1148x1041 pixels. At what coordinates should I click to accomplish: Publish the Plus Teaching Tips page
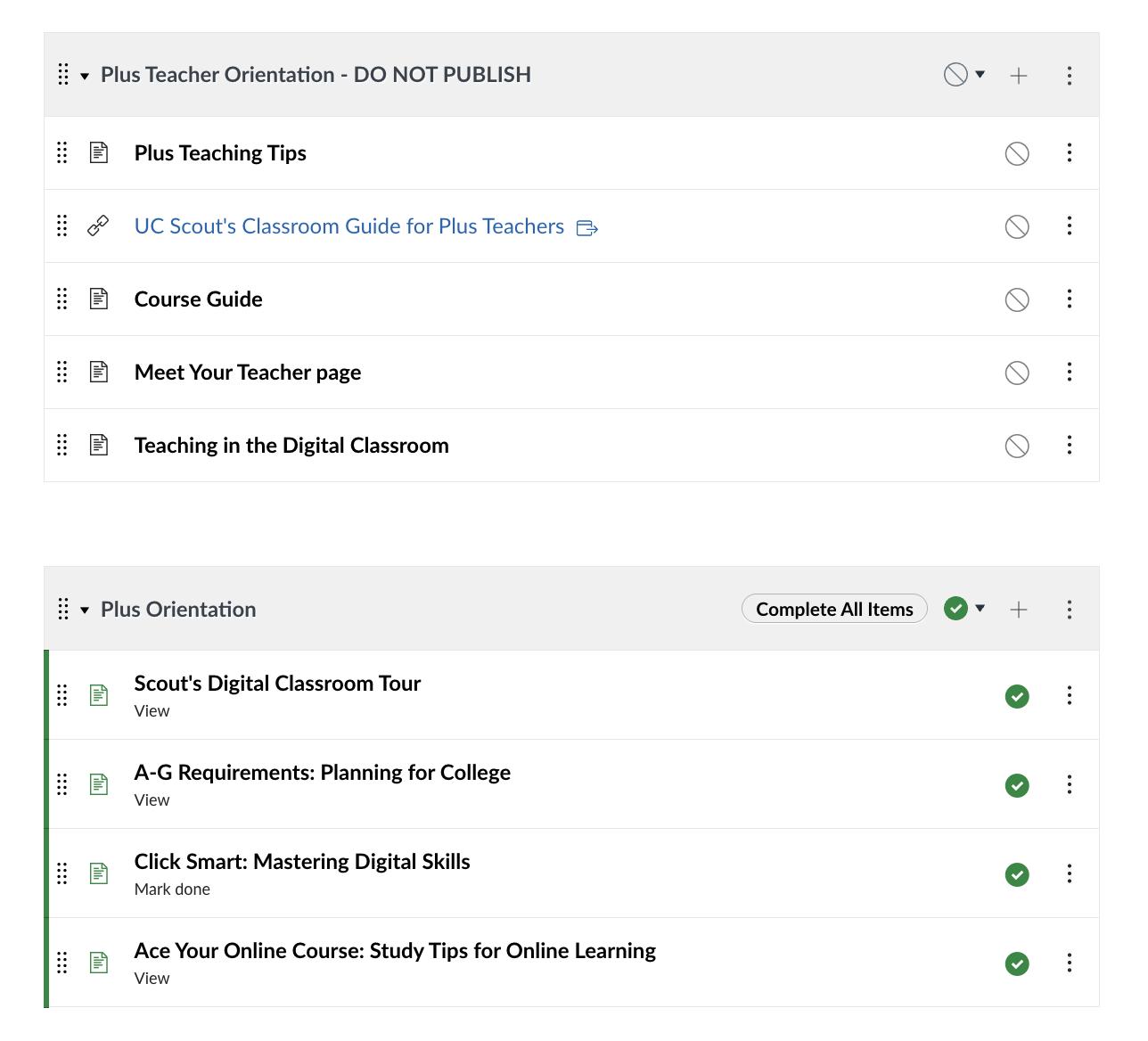[1016, 153]
